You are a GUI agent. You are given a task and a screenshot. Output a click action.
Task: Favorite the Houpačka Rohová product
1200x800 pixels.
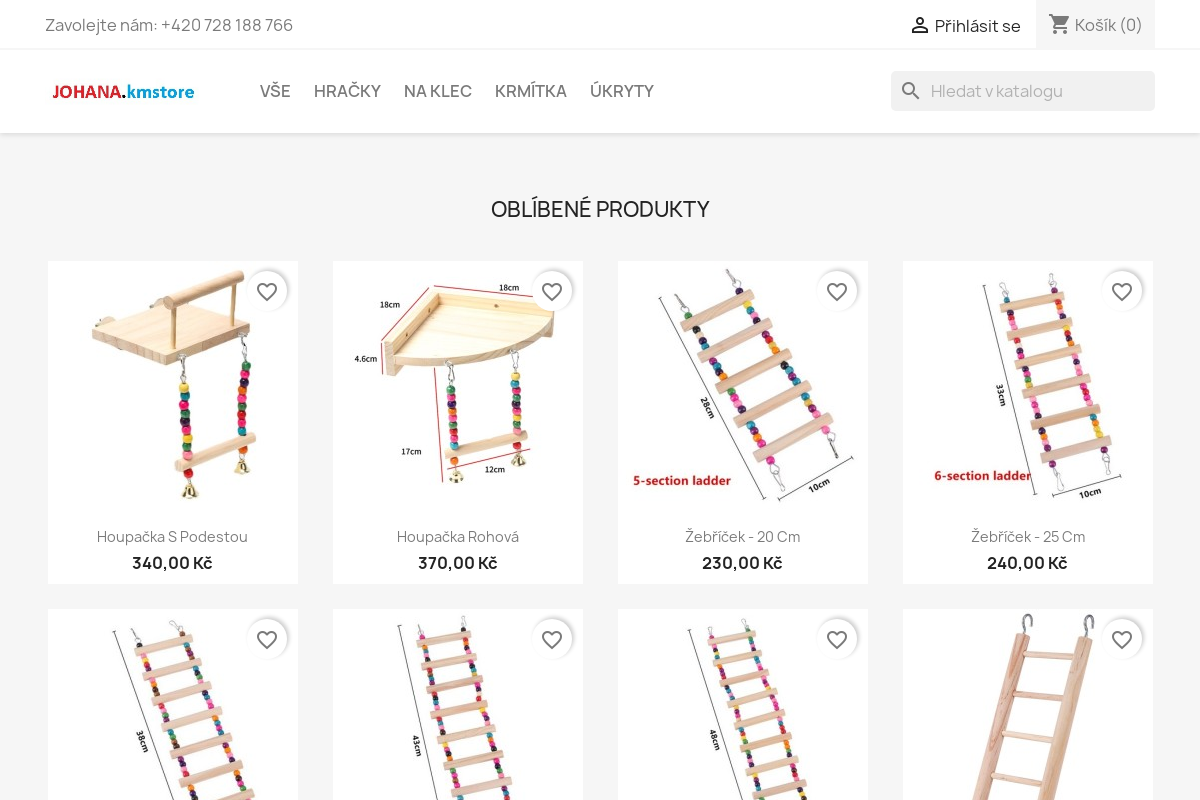552,292
